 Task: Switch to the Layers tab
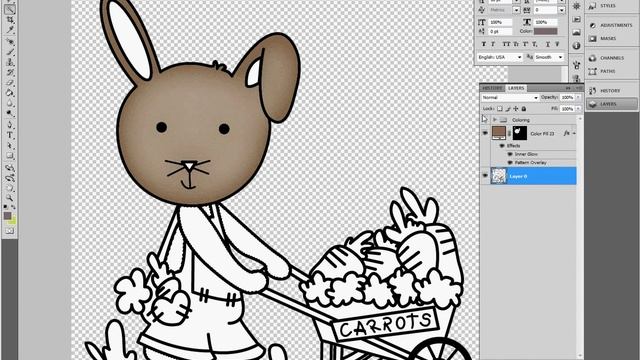(x=516, y=88)
